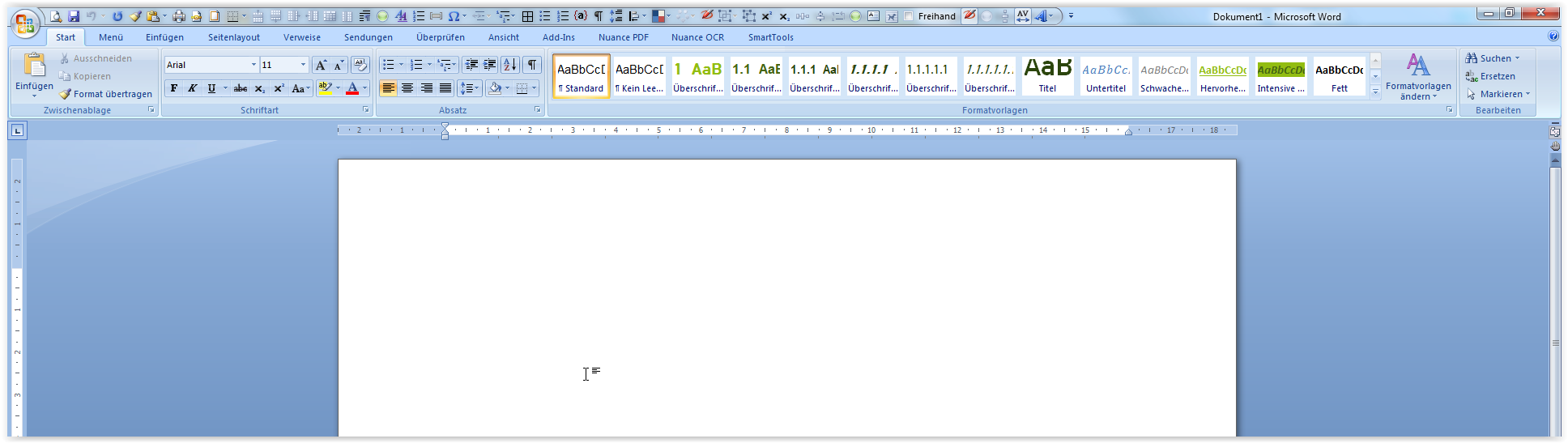Switch to the Seitenlayout ribbon tab
This screenshot has height=443, width=1568.
[x=233, y=37]
